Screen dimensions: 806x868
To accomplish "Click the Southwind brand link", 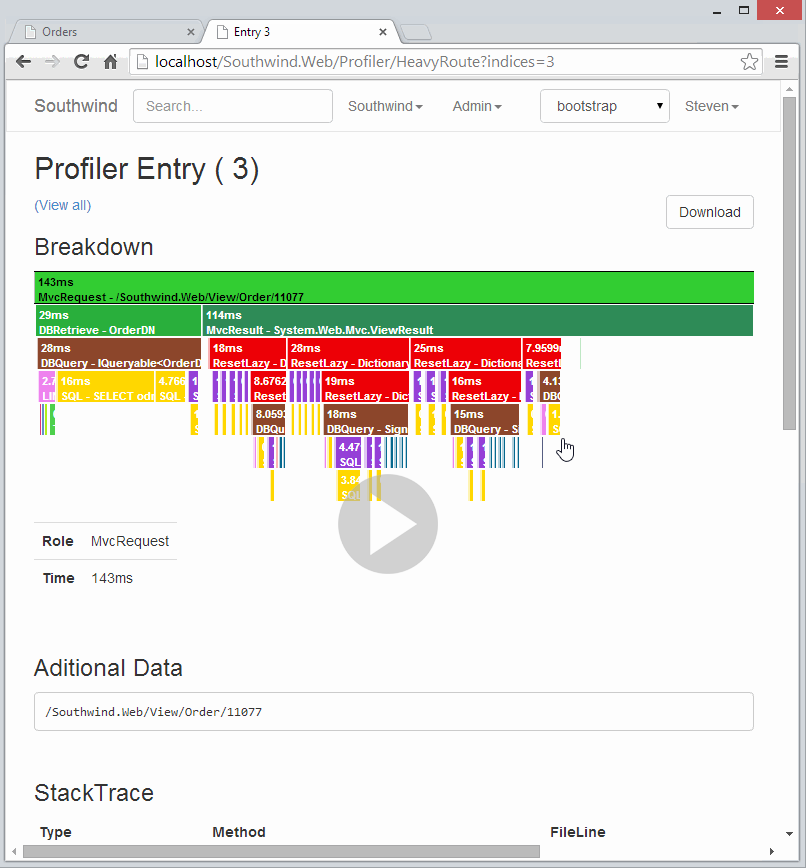I will coord(76,106).
